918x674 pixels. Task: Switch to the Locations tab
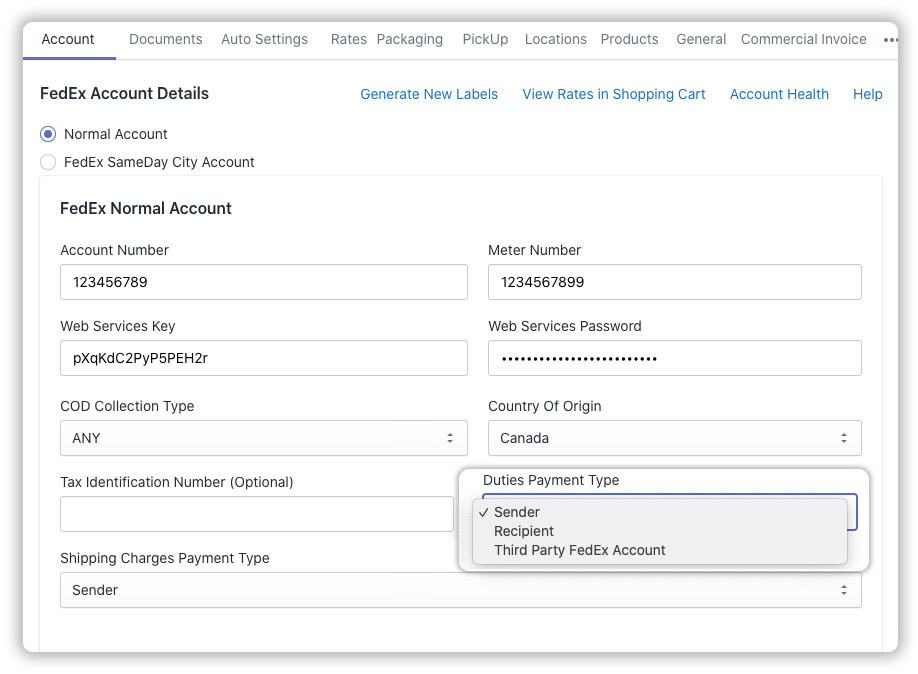(556, 39)
